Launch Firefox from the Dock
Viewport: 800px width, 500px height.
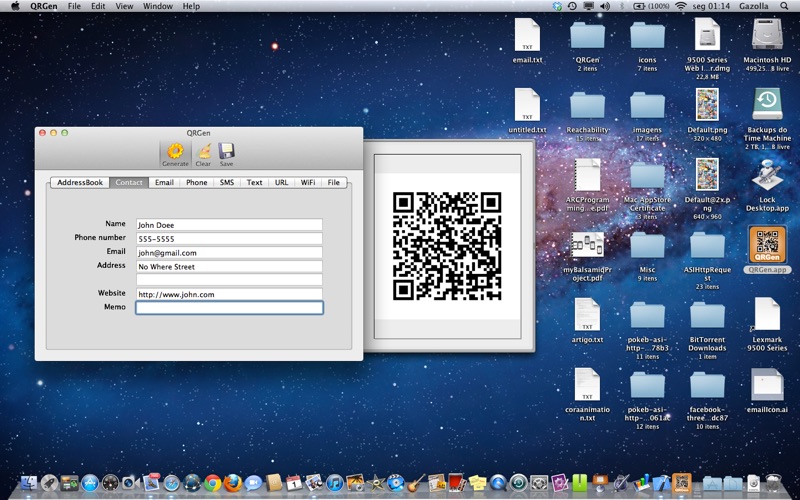point(233,483)
